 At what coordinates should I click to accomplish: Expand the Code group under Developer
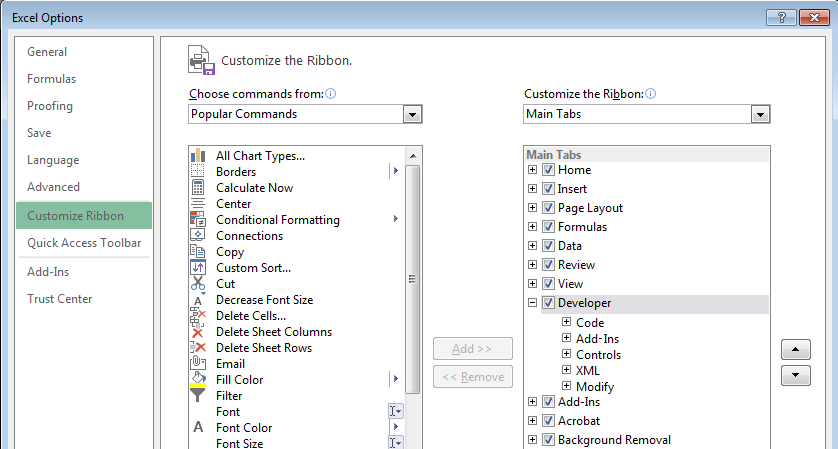coord(567,322)
